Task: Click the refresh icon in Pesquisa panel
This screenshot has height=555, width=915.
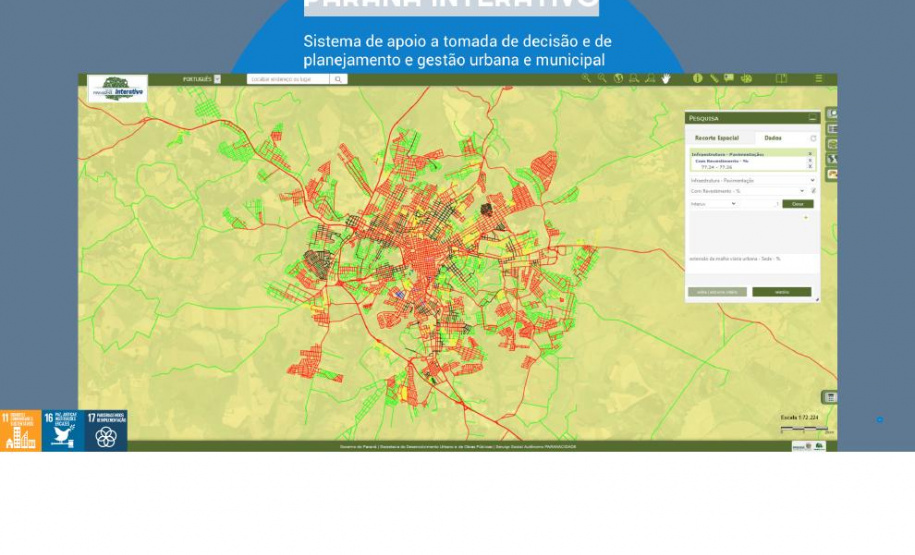Action: [x=813, y=138]
